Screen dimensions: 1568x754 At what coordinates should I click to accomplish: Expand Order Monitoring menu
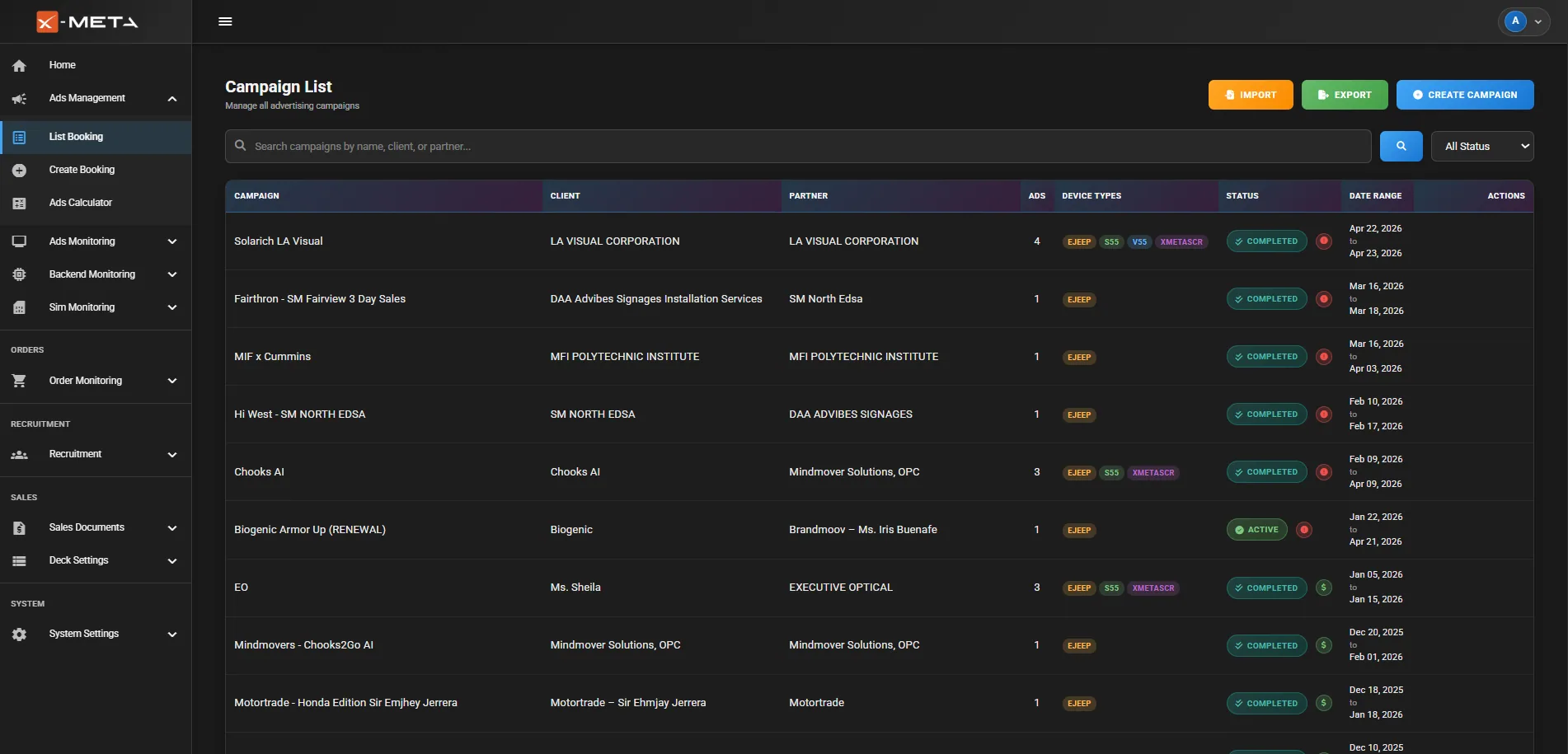[x=96, y=381]
